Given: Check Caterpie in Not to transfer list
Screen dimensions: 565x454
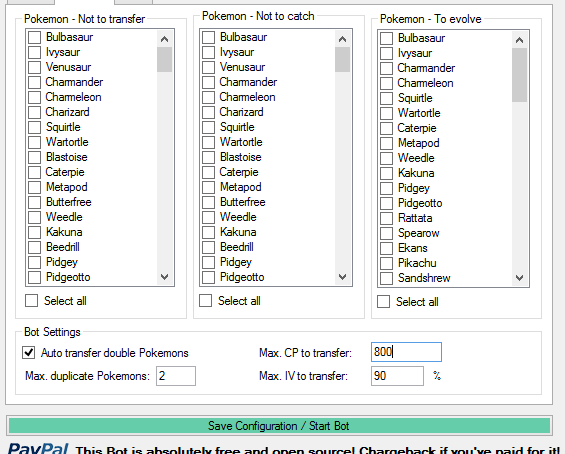Looking at the screenshot, I should (35, 172).
